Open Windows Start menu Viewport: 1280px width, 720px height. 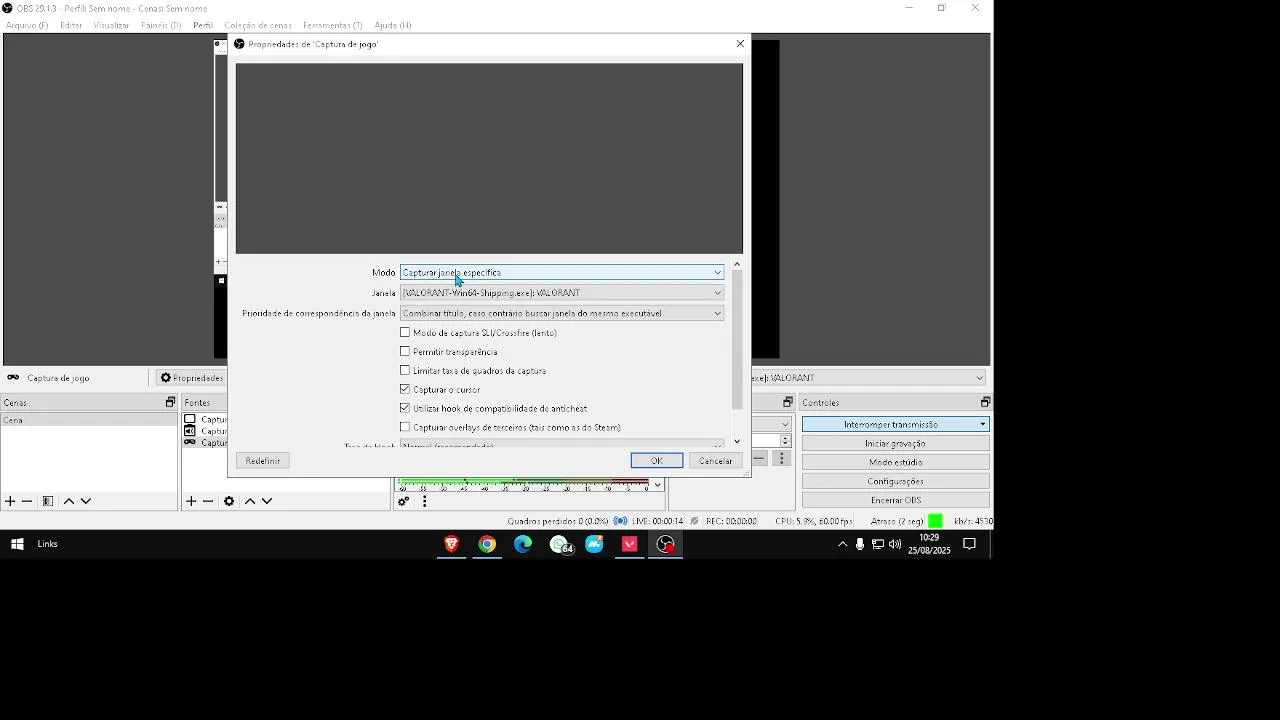click(17, 544)
